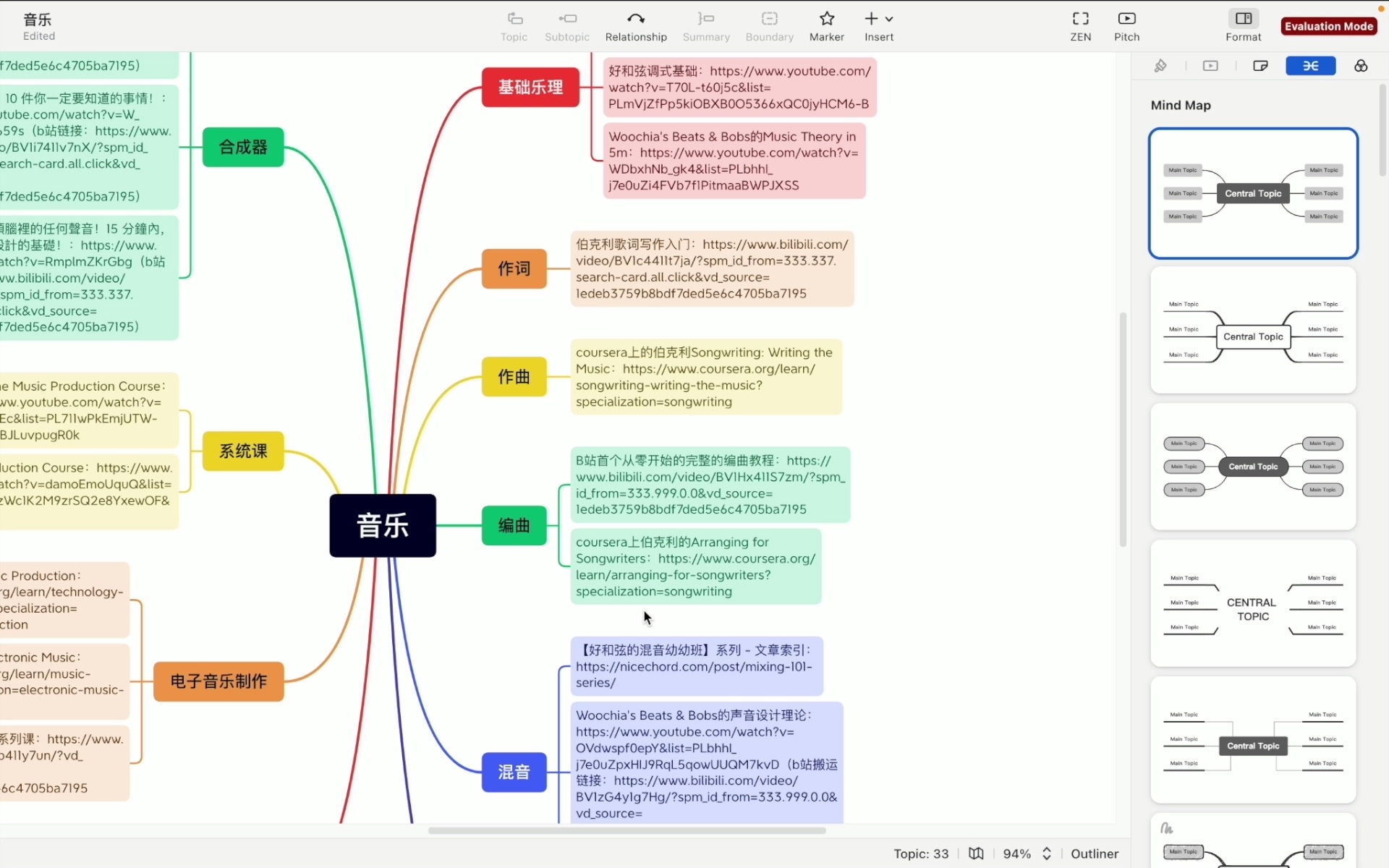Click the Topic toolbar icon
The height and width of the screenshot is (868, 1389).
pos(514,27)
